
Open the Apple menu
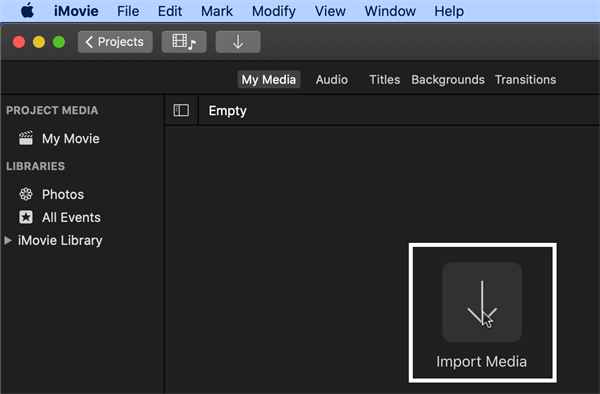tap(27, 11)
